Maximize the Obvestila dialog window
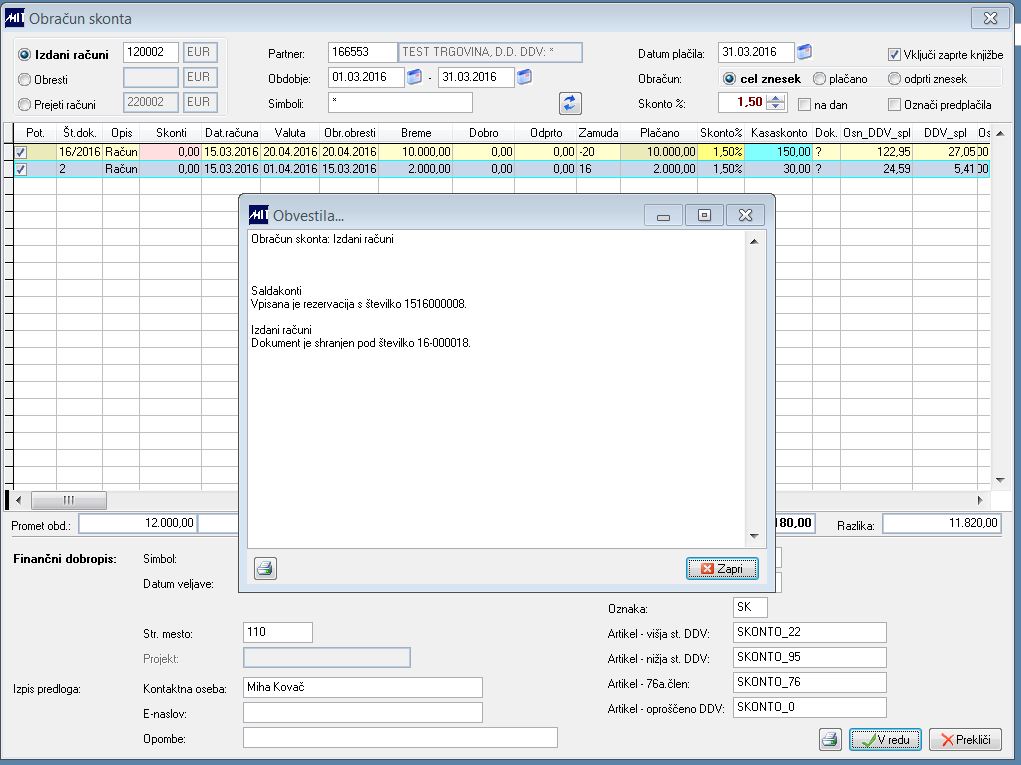 pyautogui.click(x=704, y=215)
